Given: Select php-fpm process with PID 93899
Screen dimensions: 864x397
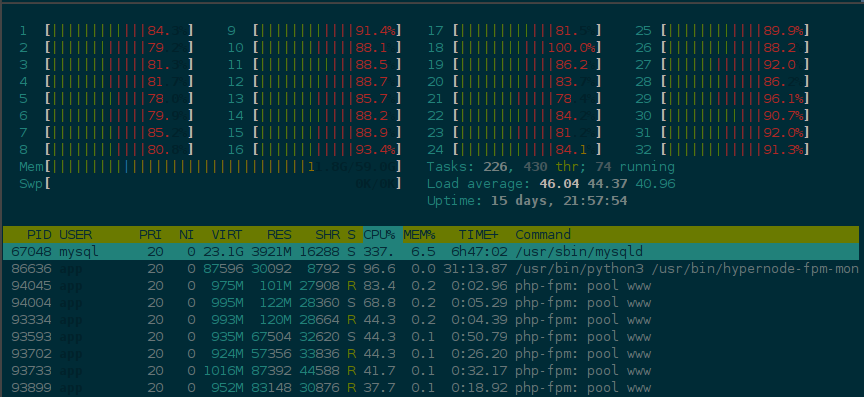Looking at the screenshot, I should click(x=431, y=388).
